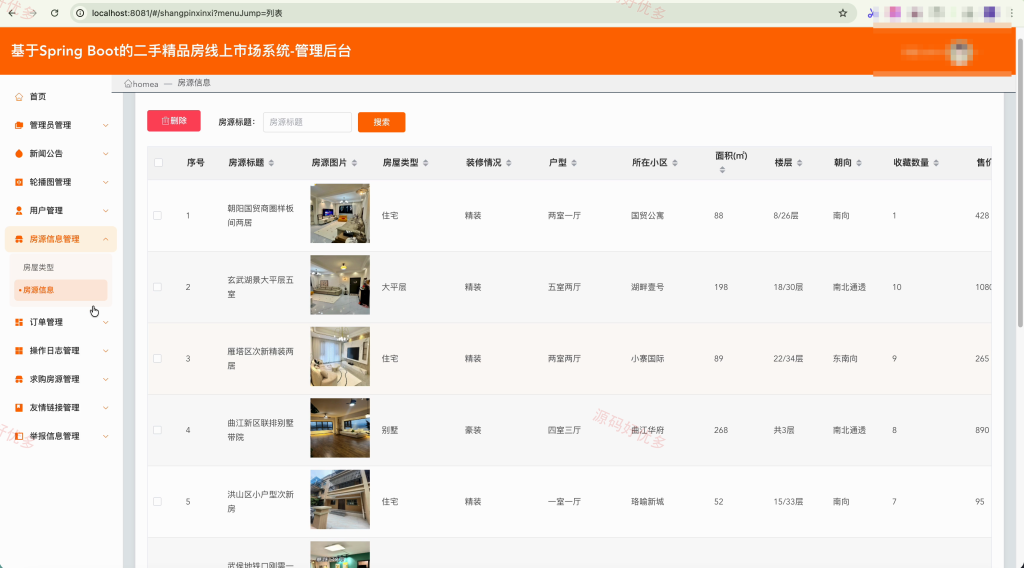
Task: Expand the 操作日志管理 menu chevron
Action: tap(105, 351)
